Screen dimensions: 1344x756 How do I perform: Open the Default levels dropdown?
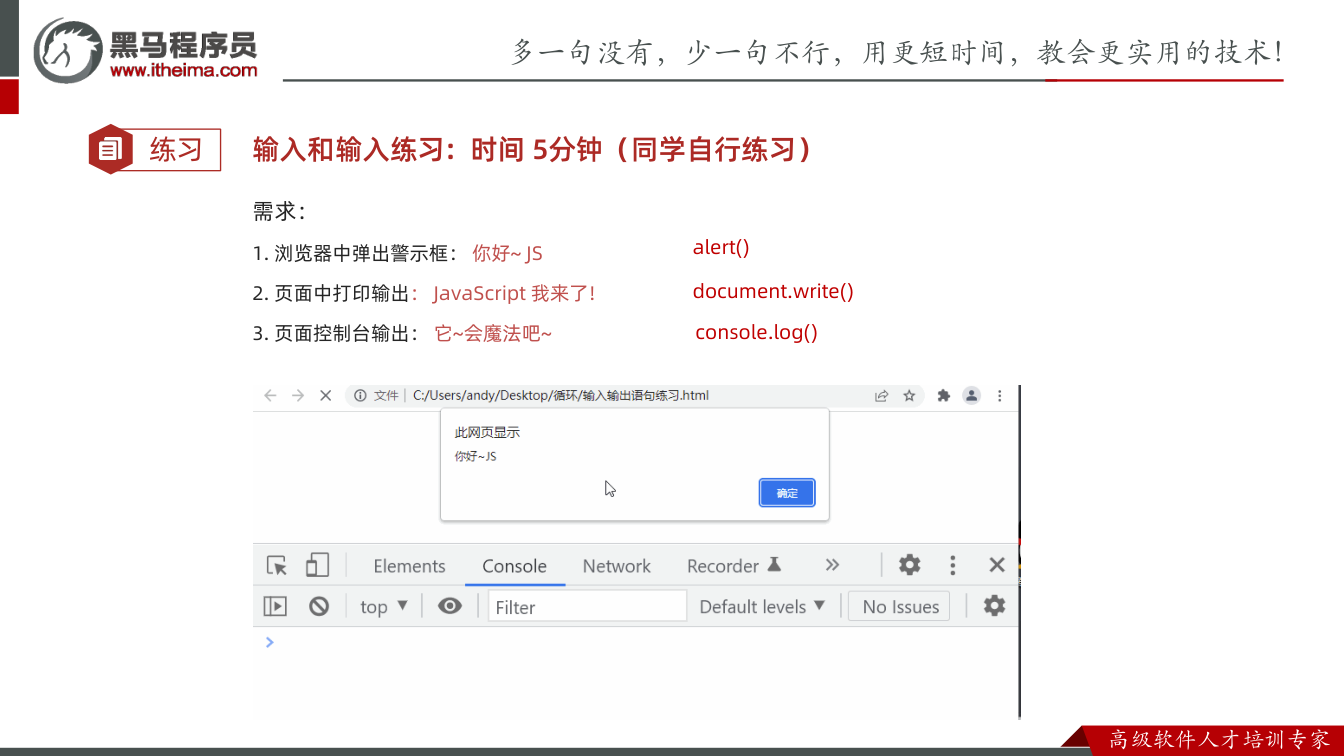tap(762, 606)
